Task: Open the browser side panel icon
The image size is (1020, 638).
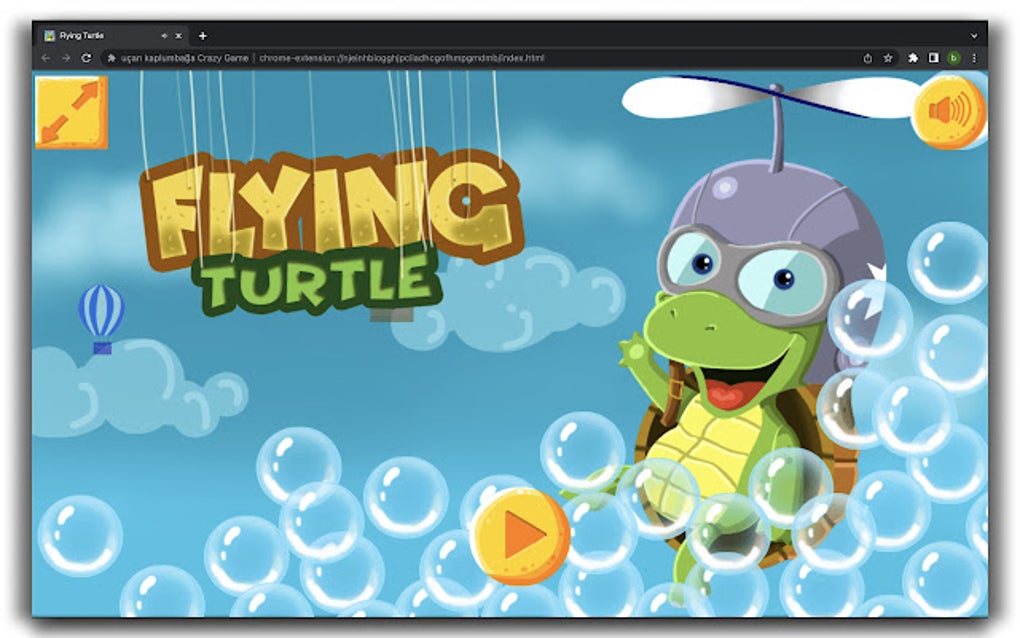Action: pyautogui.click(x=933, y=58)
